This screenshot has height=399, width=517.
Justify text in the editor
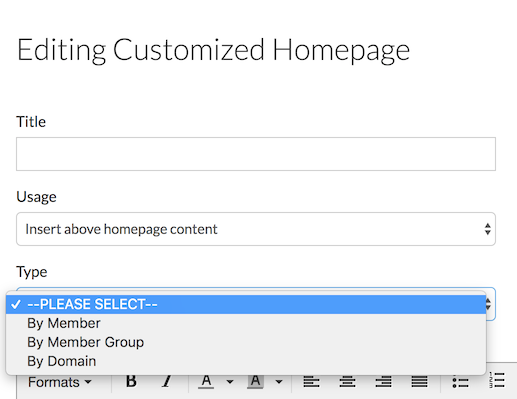pos(419,382)
